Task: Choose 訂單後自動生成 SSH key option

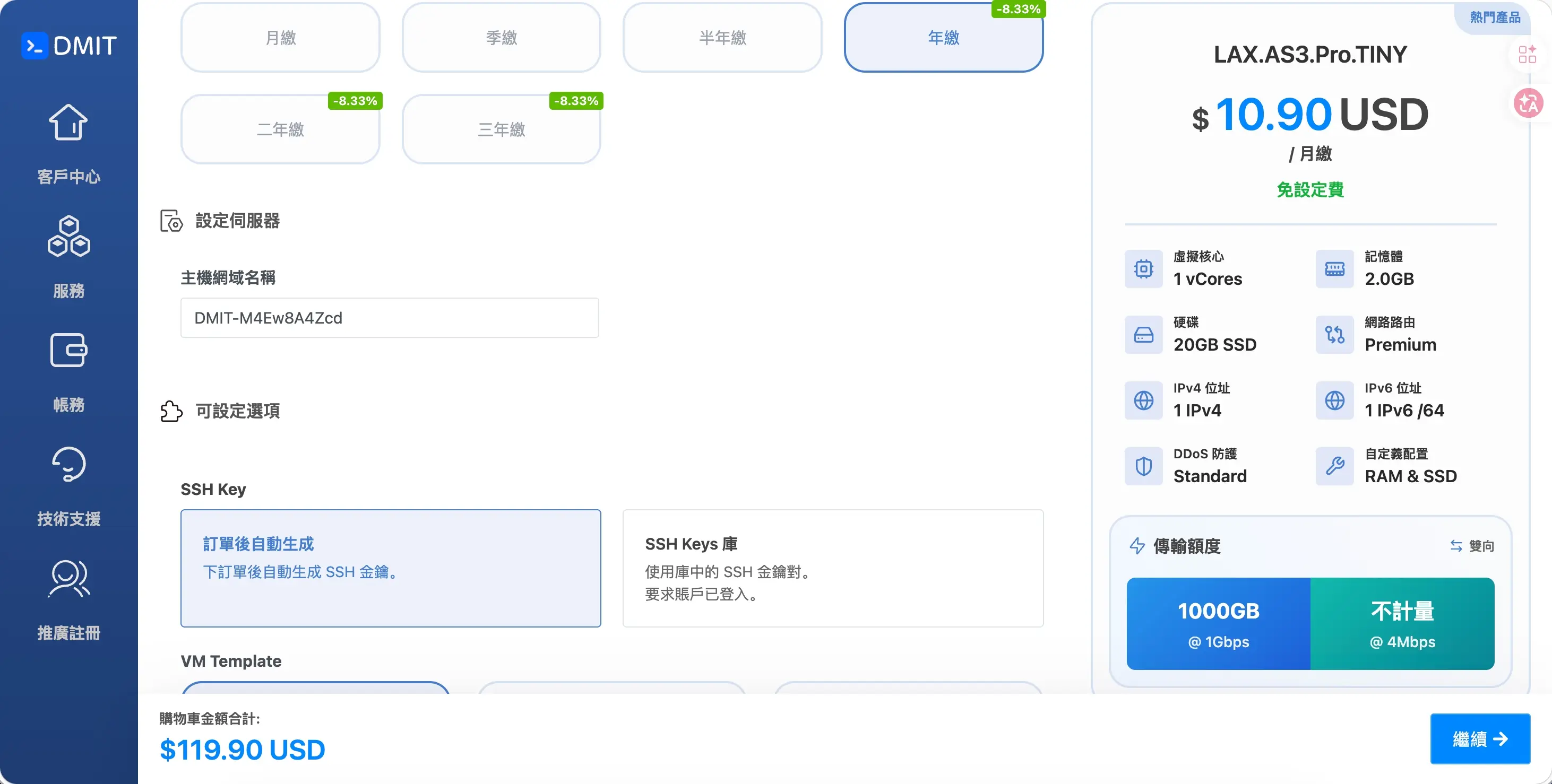Action: (391, 569)
